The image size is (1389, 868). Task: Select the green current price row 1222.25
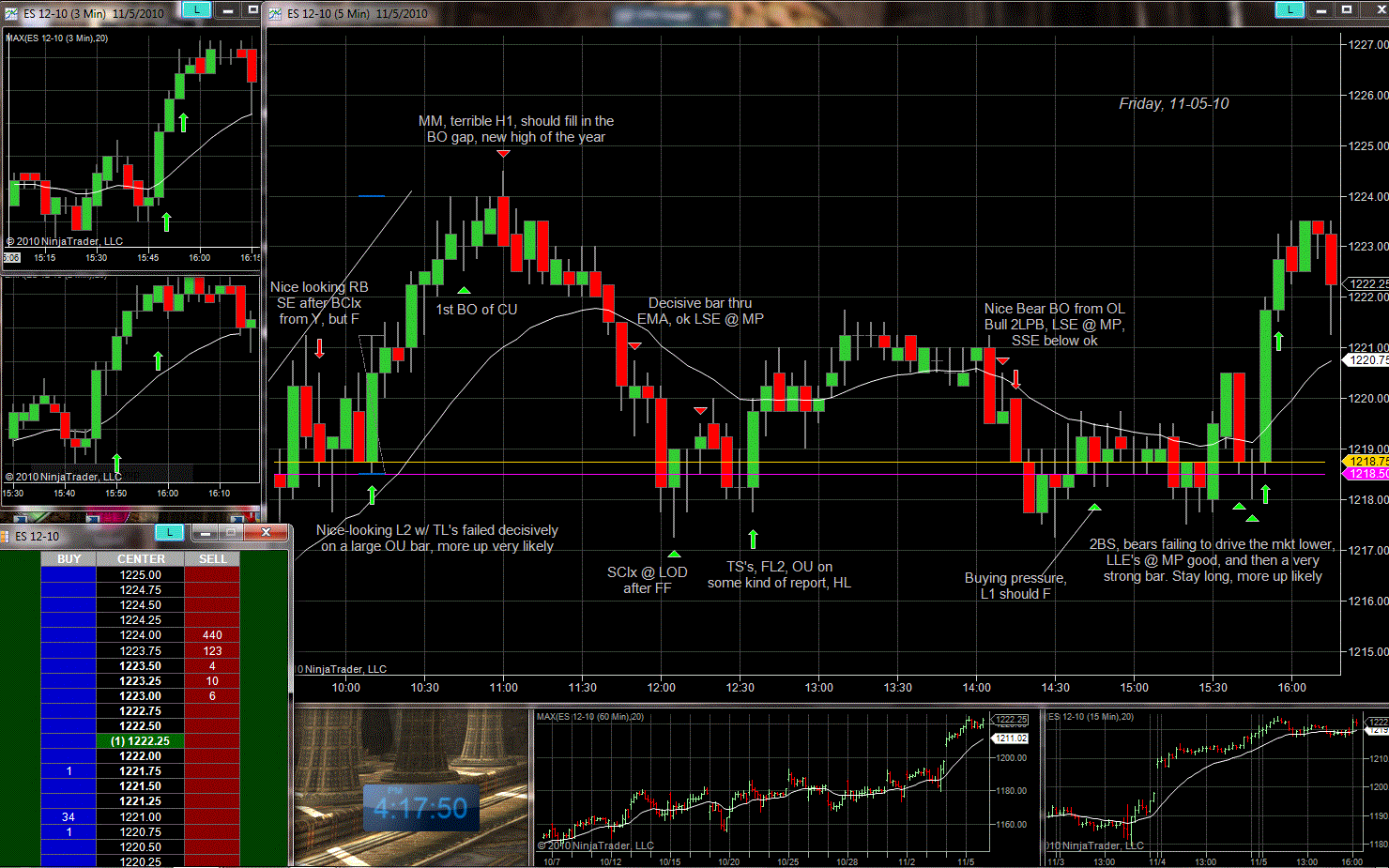[x=141, y=741]
